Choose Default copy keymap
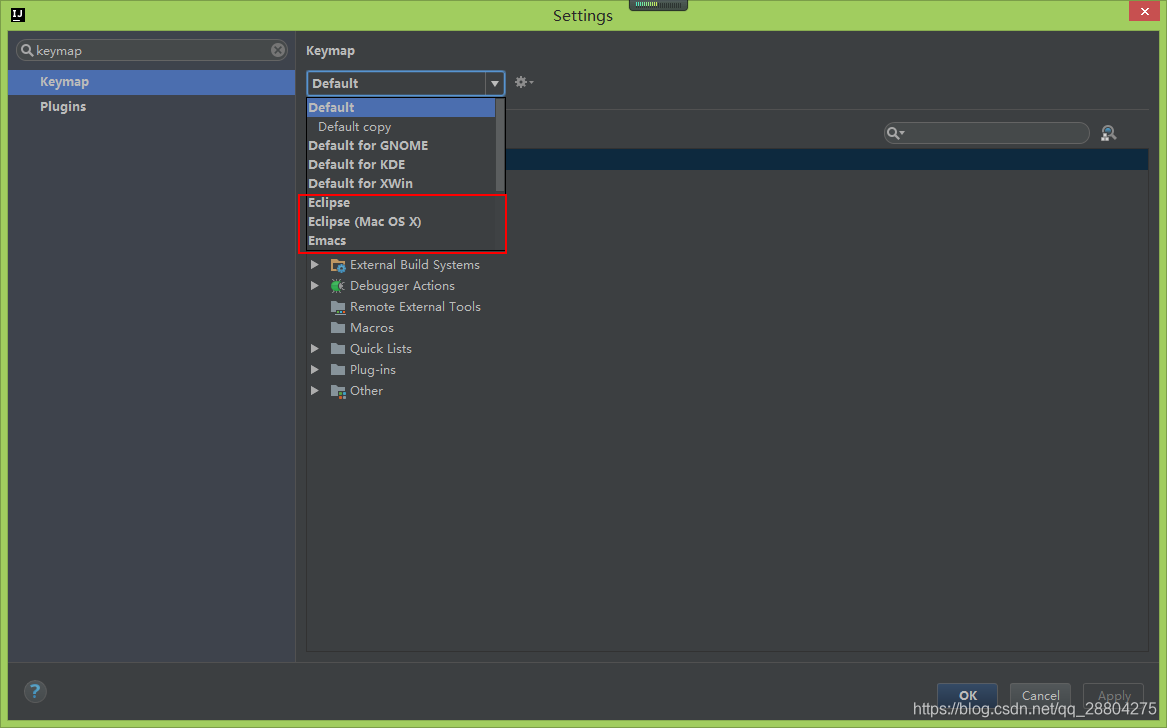 pyautogui.click(x=401, y=127)
